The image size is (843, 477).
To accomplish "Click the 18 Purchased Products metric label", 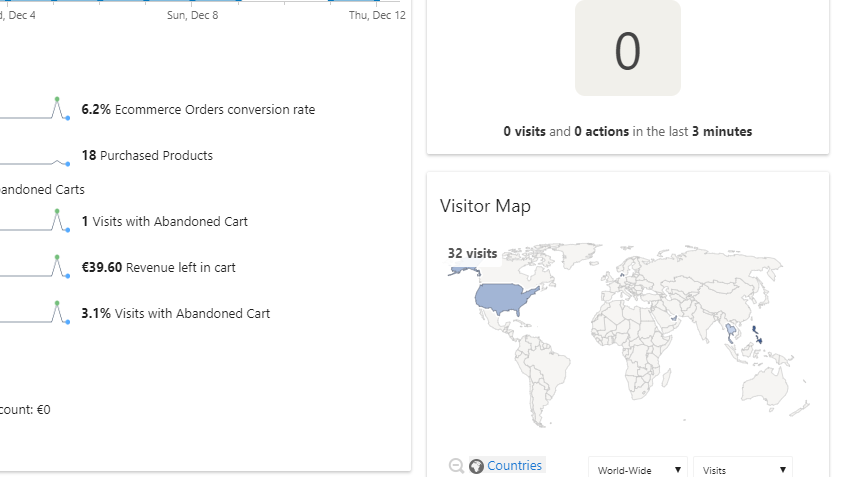I will (x=147, y=155).
